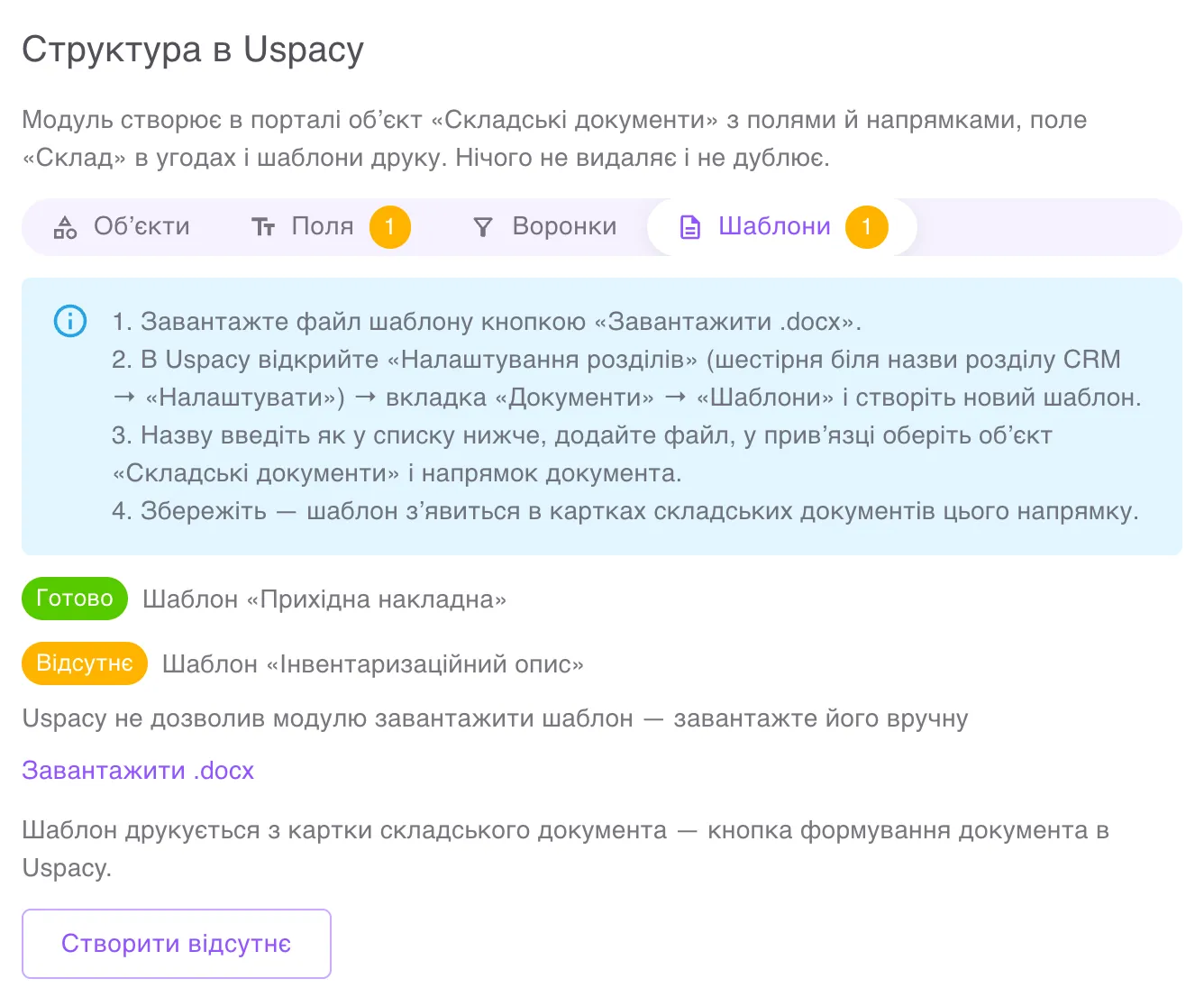Click instruction step 4 starting with Збережіть
The image size is (1204, 1006).
[x=625, y=511]
